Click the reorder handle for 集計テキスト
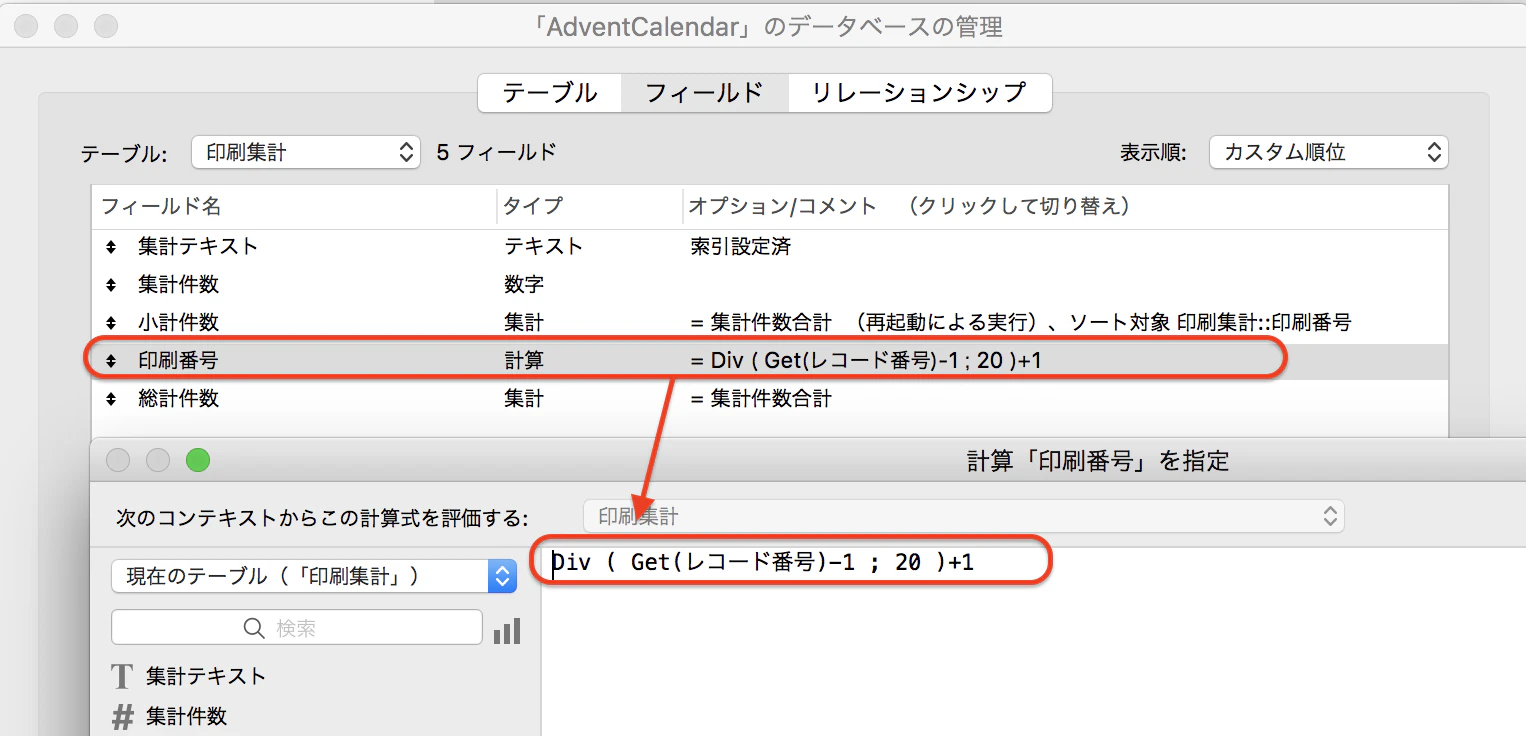Viewport: 1526px width, 736px height. [111, 246]
